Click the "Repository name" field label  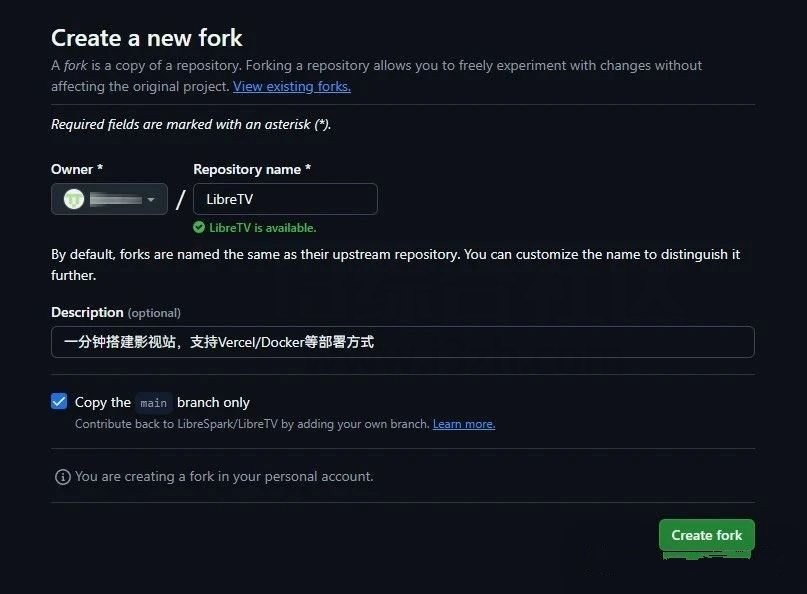[250, 169]
